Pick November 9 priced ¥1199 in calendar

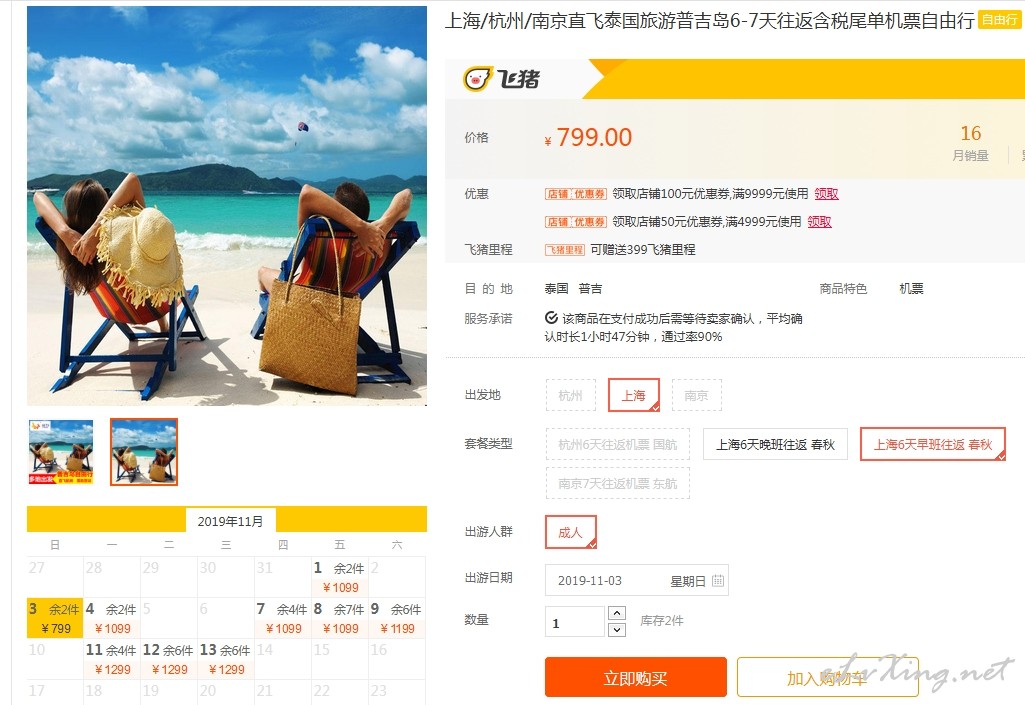(397, 618)
